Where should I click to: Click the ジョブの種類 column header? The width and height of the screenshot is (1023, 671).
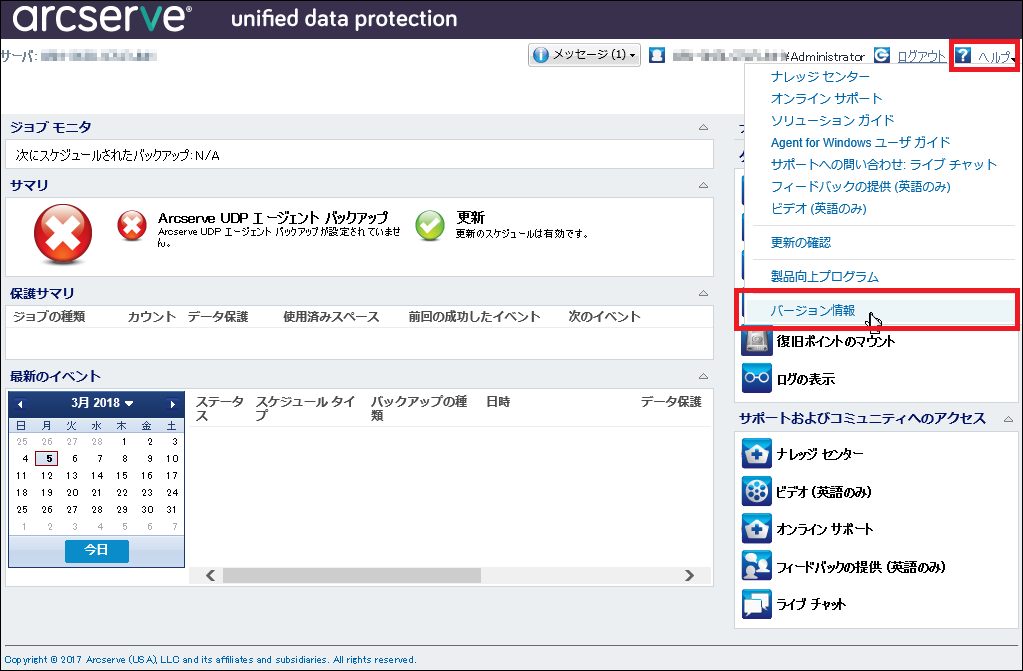coord(49,317)
